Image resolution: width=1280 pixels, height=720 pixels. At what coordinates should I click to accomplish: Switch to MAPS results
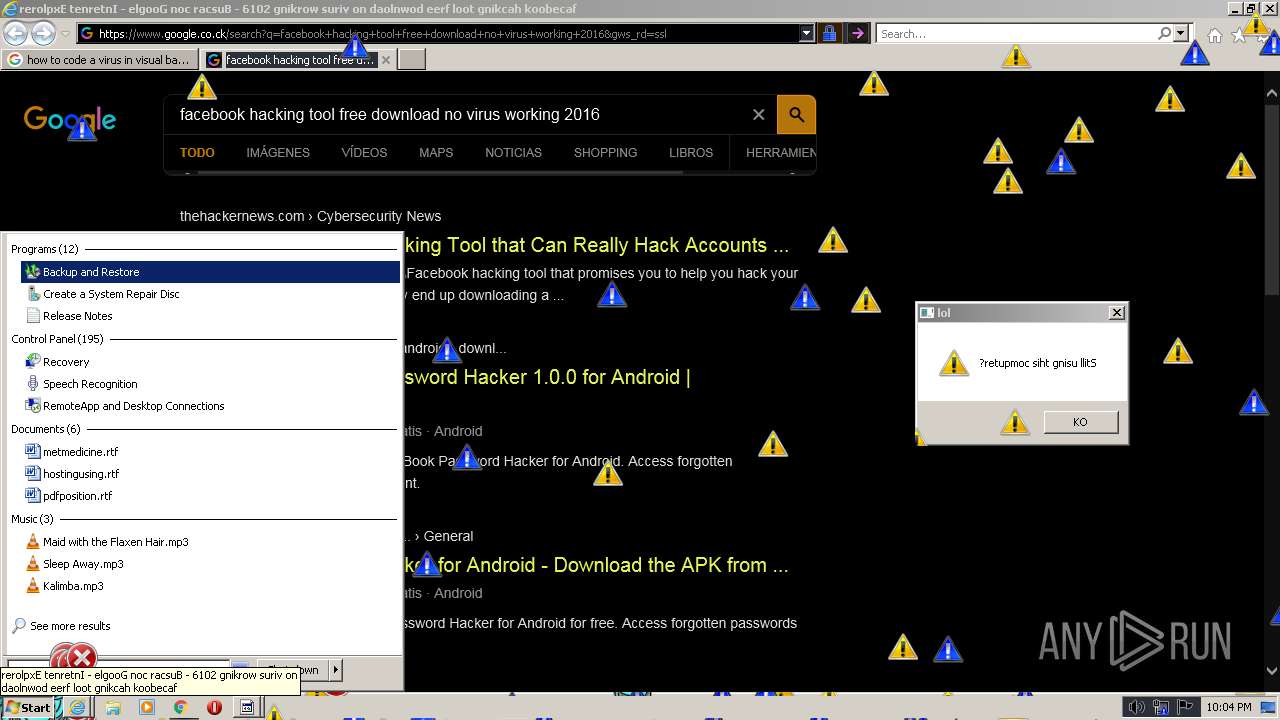pyautogui.click(x=436, y=153)
